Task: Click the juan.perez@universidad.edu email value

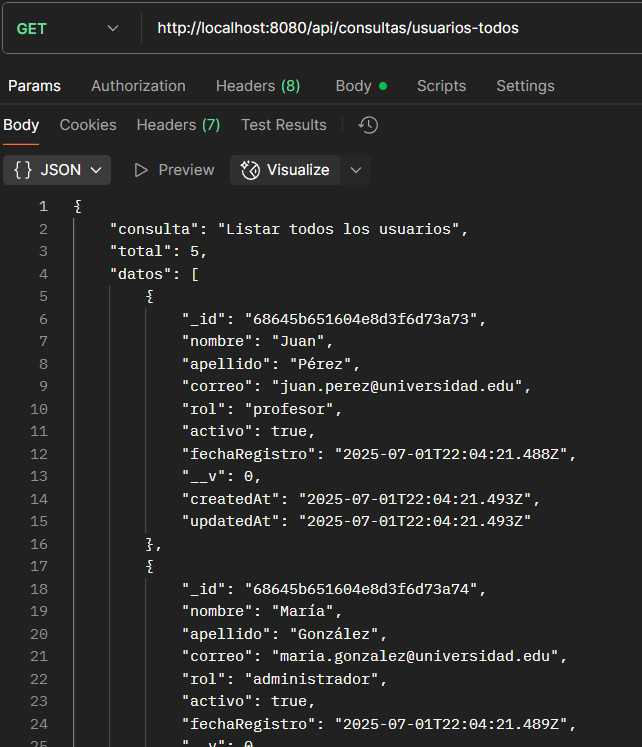Action: (397, 386)
